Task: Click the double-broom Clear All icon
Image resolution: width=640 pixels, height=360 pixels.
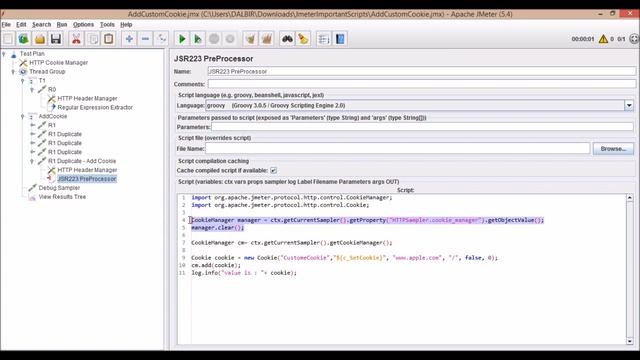Action: tap(267, 39)
